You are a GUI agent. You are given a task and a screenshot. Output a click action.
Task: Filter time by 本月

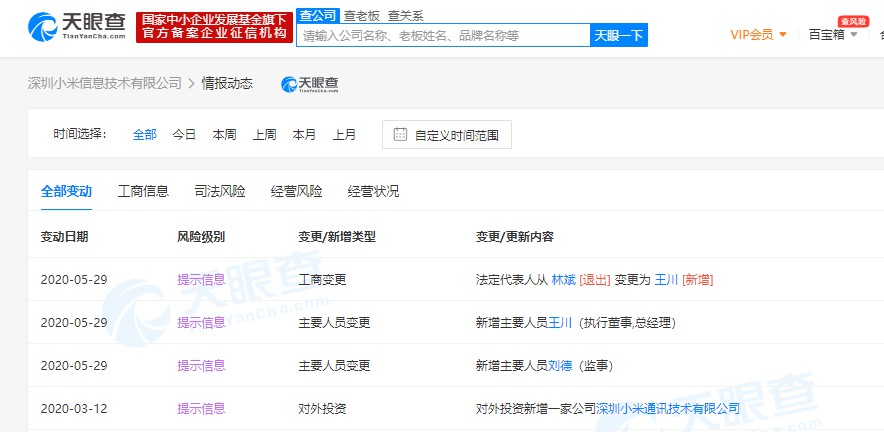tap(304, 135)
